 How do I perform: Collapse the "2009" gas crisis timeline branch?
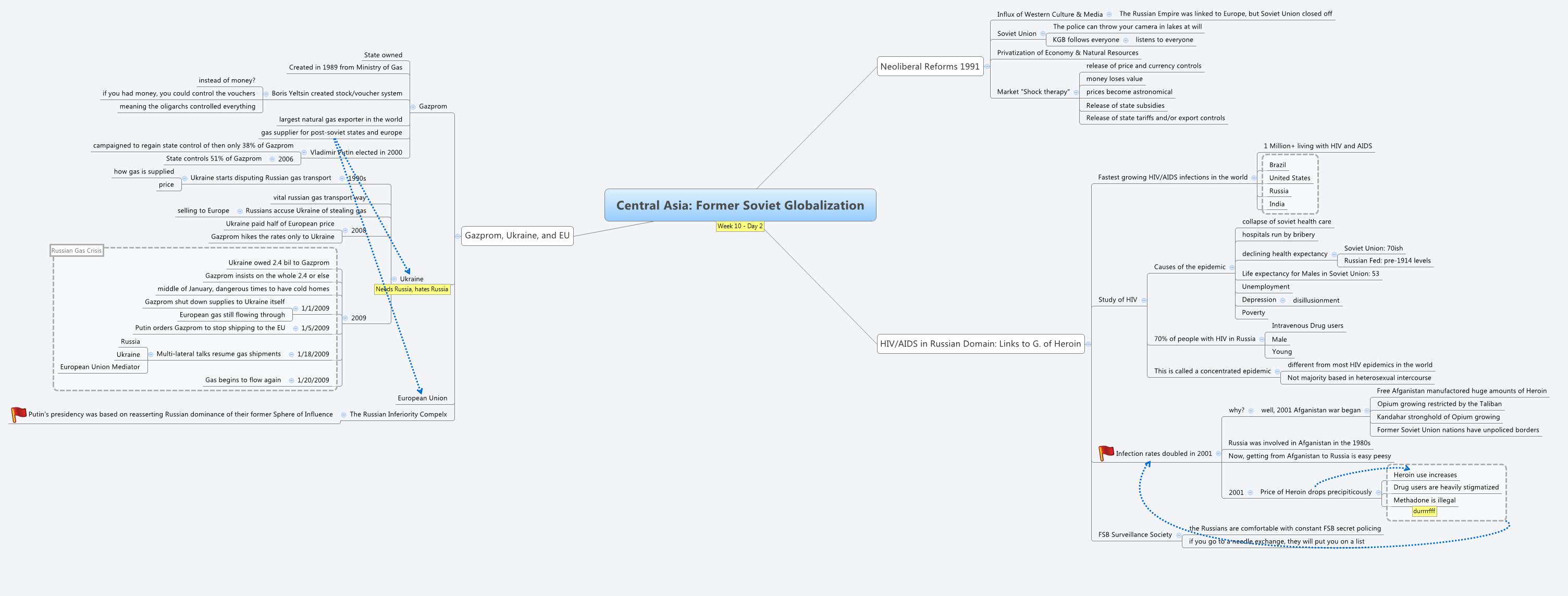coord(344,317)
